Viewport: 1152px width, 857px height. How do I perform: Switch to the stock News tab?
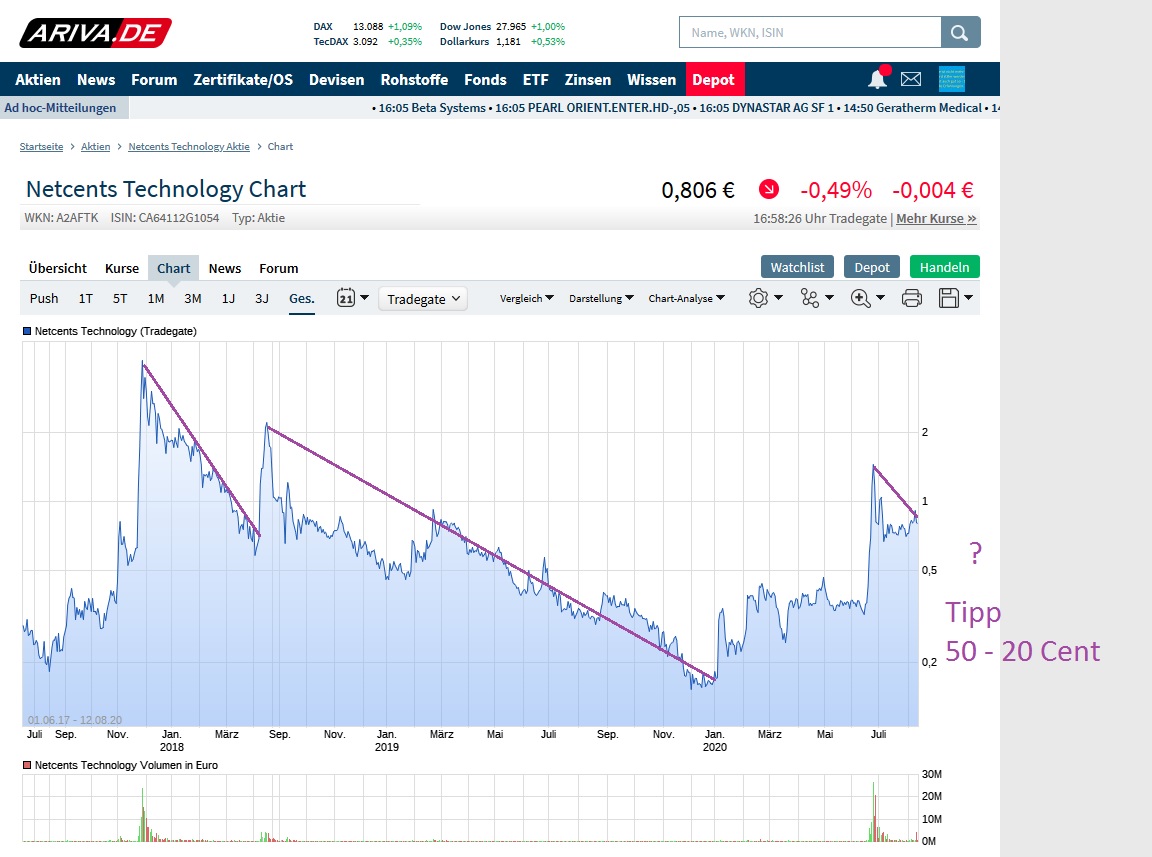[x=225, y=268]
